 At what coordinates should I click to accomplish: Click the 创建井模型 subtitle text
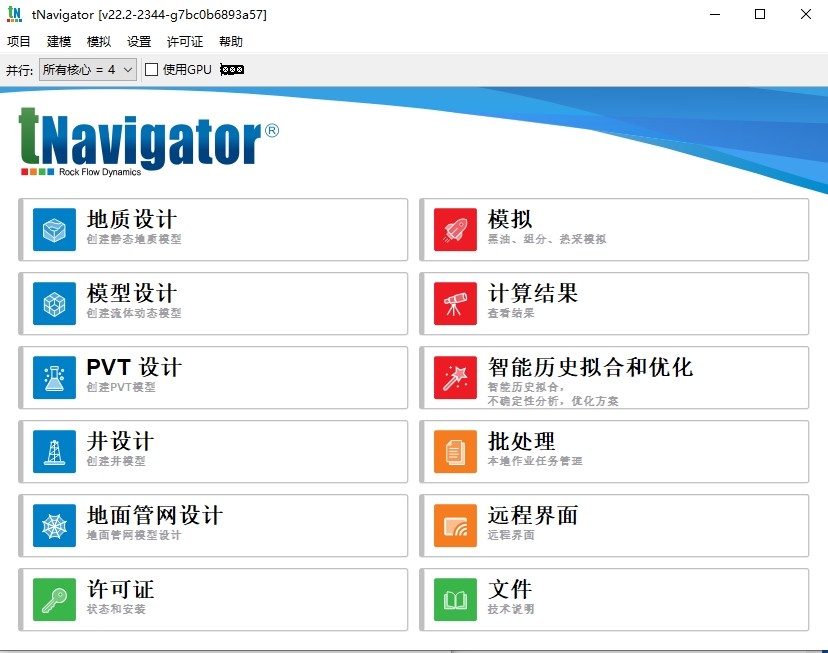pyautogui.click(x=116, y=461)
